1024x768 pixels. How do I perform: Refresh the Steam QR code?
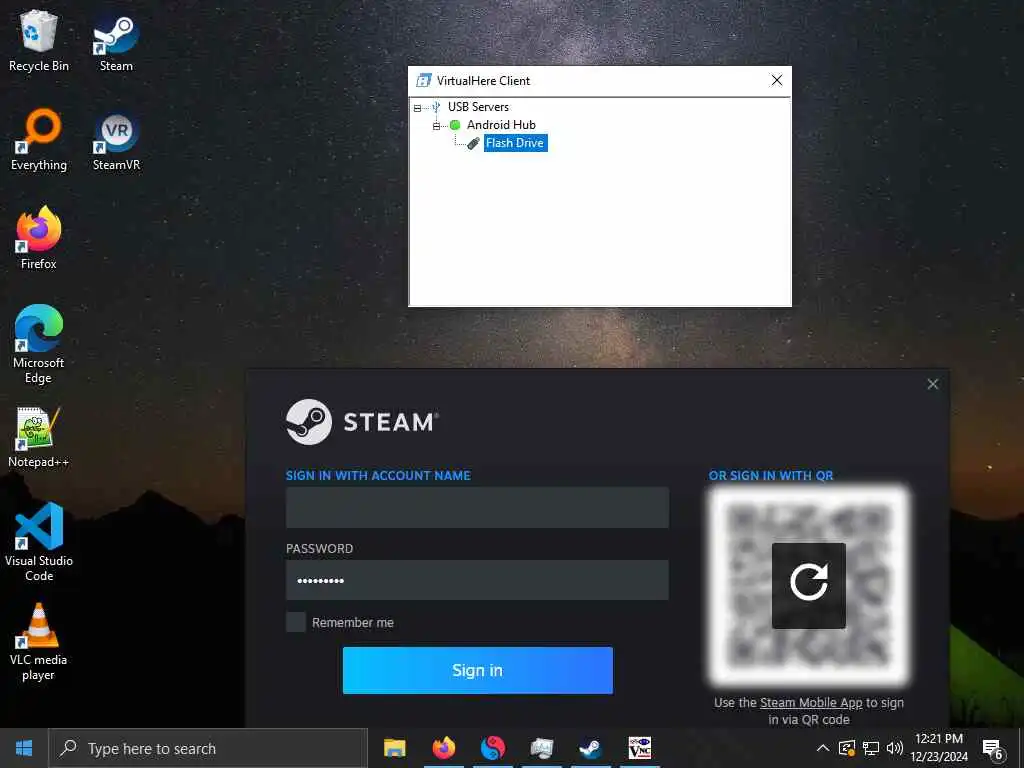(808, 585)
